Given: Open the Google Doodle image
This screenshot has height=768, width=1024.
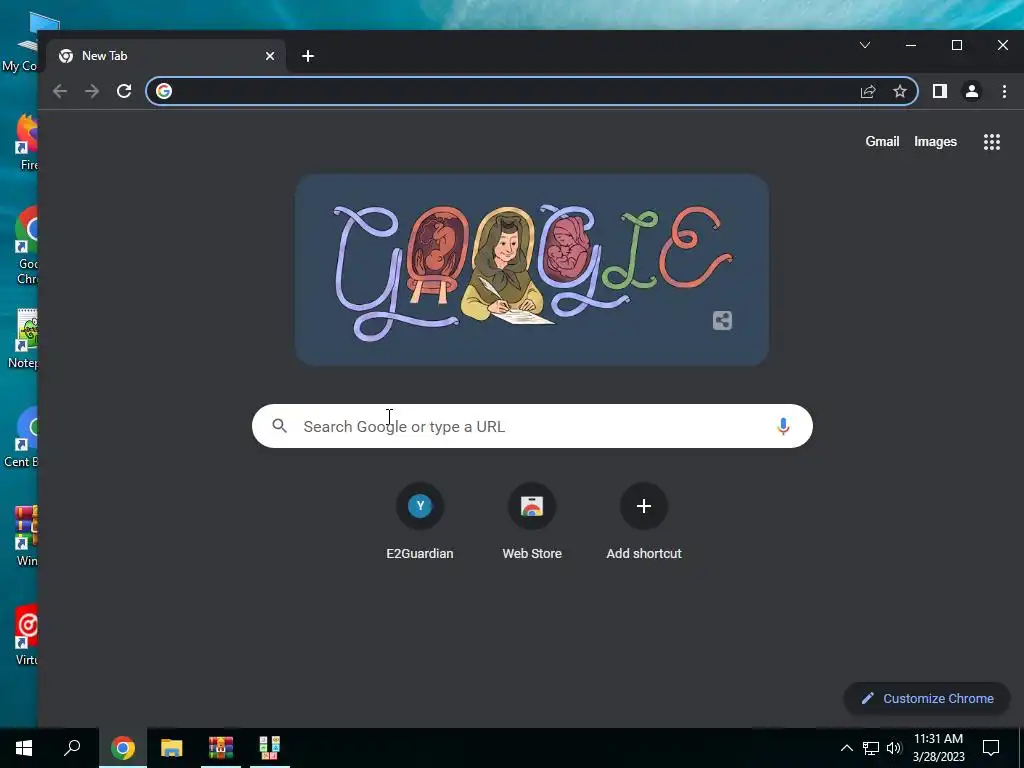Looking at the screenshot, I should [x=532, y=270].
